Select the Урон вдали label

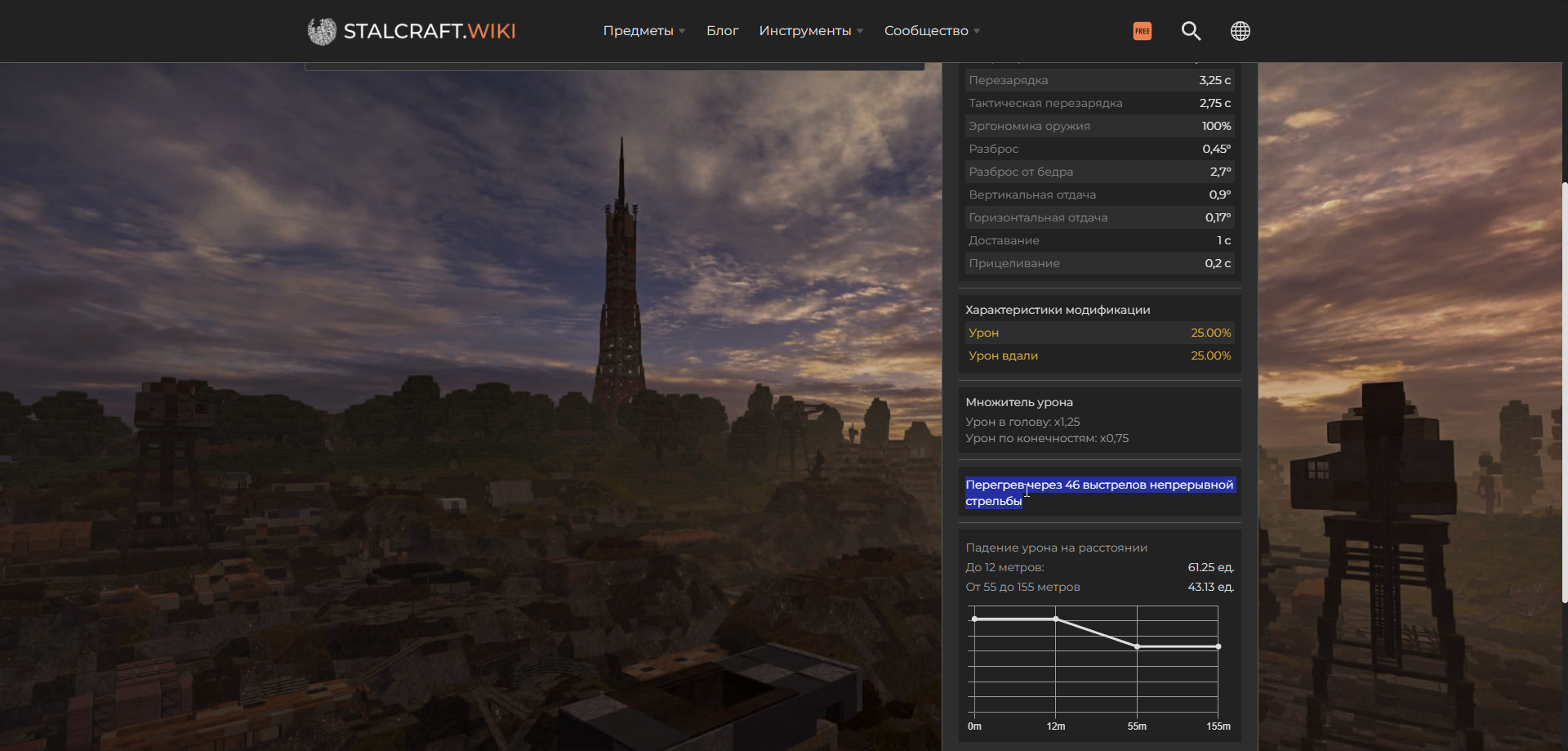(1003, 355)
